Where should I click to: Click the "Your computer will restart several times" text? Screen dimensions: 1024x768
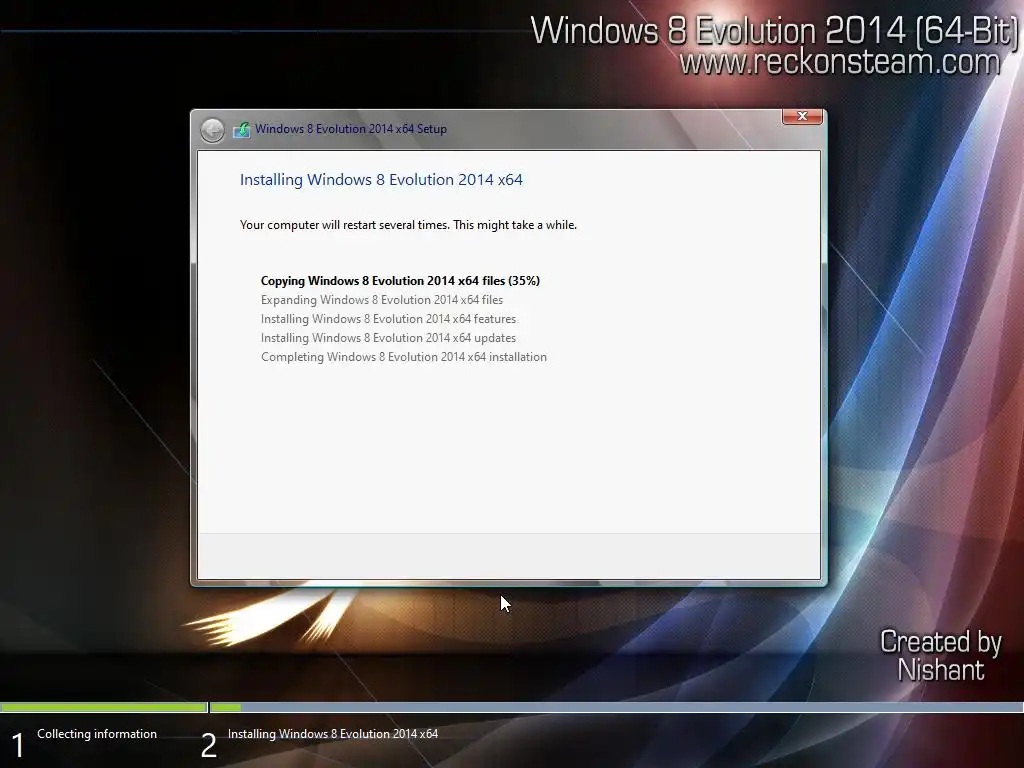coord(408,225)
